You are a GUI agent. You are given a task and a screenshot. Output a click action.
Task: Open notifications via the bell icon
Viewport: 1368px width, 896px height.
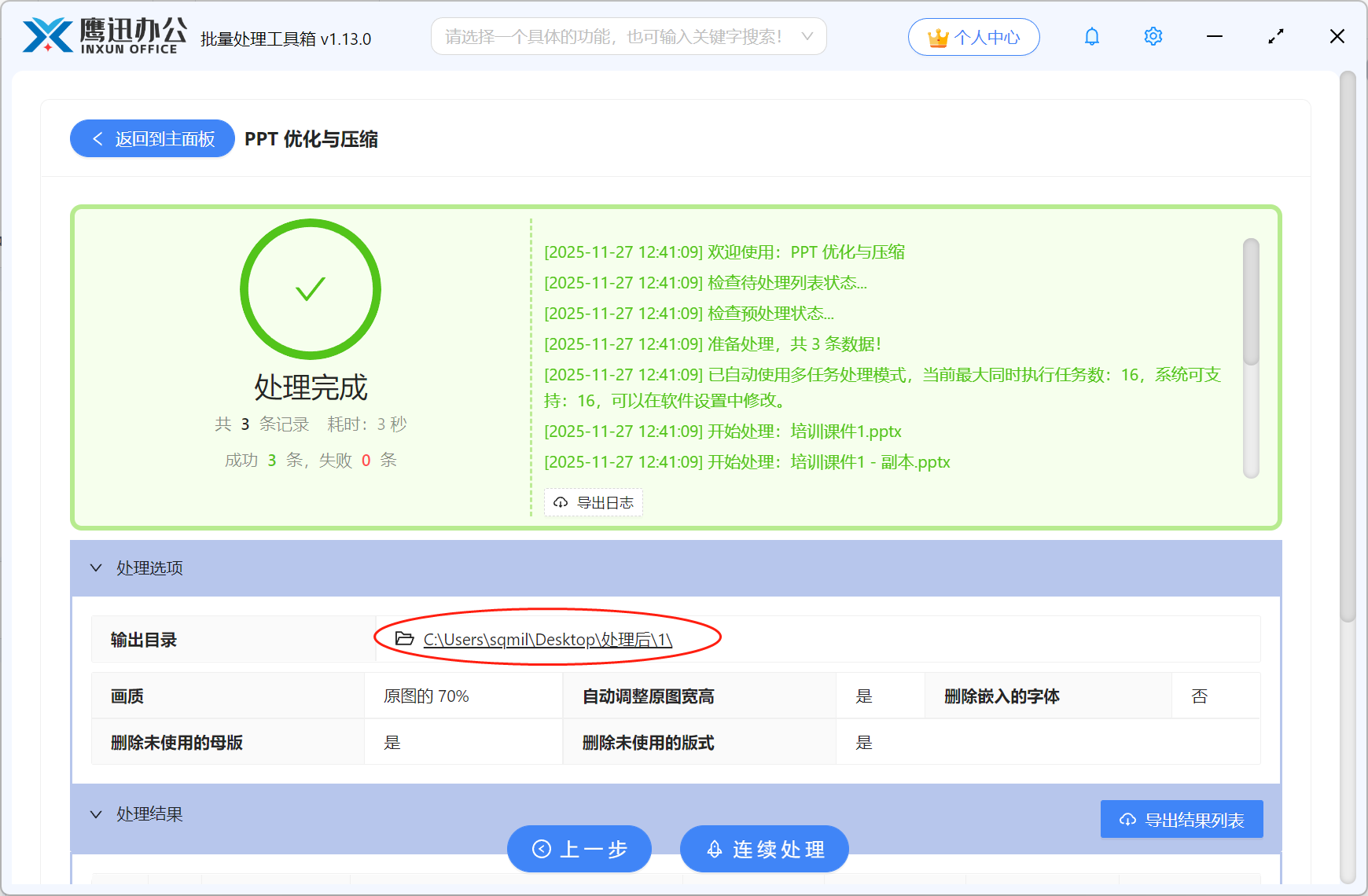pyautogui.click(x=1091, y=36)
